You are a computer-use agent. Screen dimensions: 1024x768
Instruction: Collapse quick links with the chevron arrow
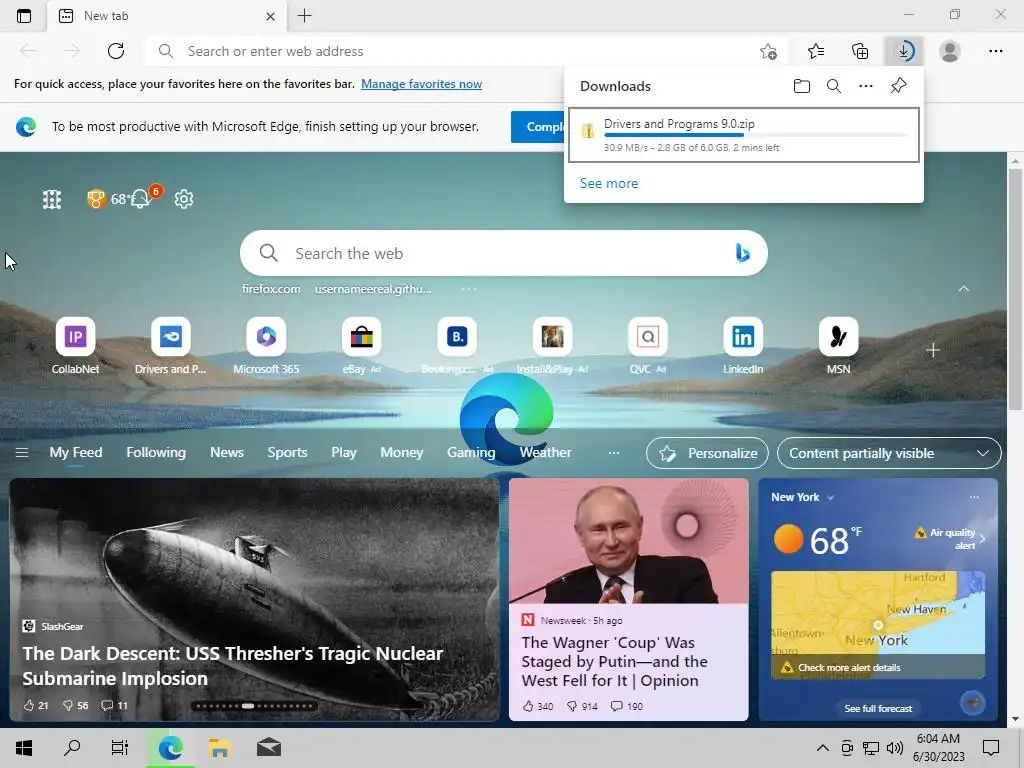click(963, 289)
